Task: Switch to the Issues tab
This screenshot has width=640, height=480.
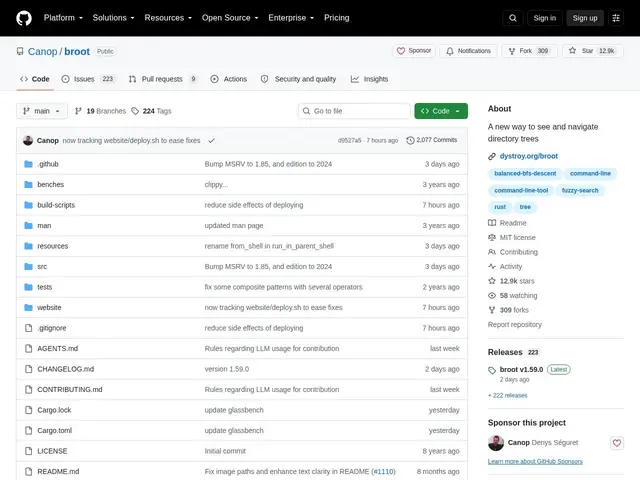Action: (88, 79)
